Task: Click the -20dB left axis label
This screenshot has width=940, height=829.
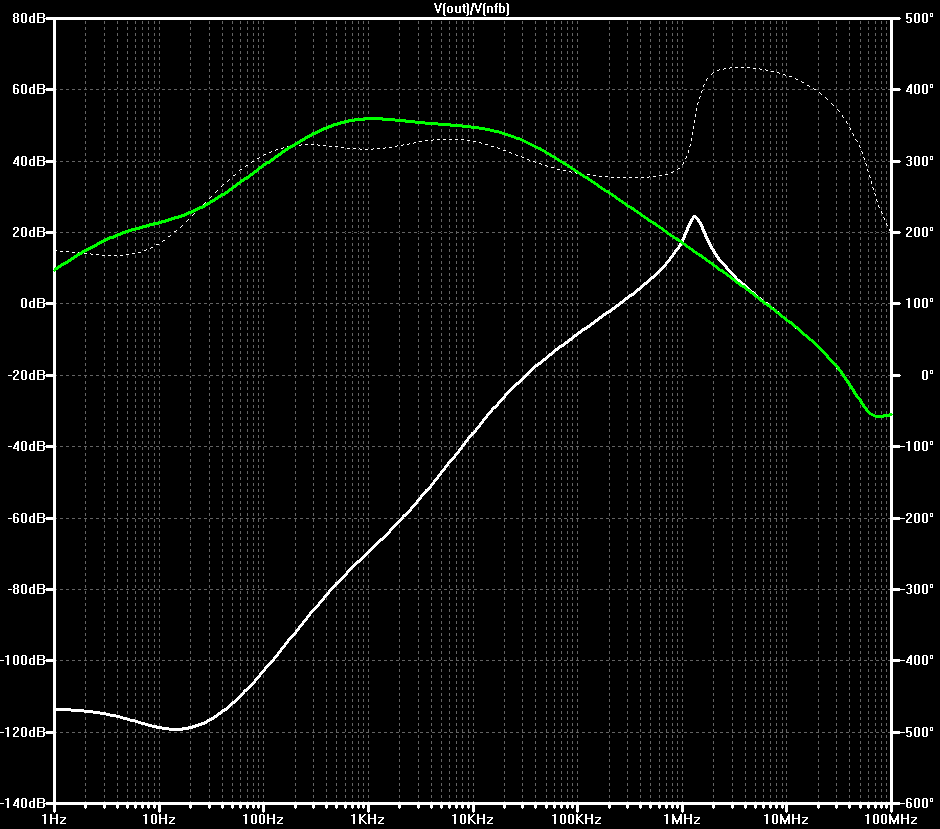Action: point(27,375)
